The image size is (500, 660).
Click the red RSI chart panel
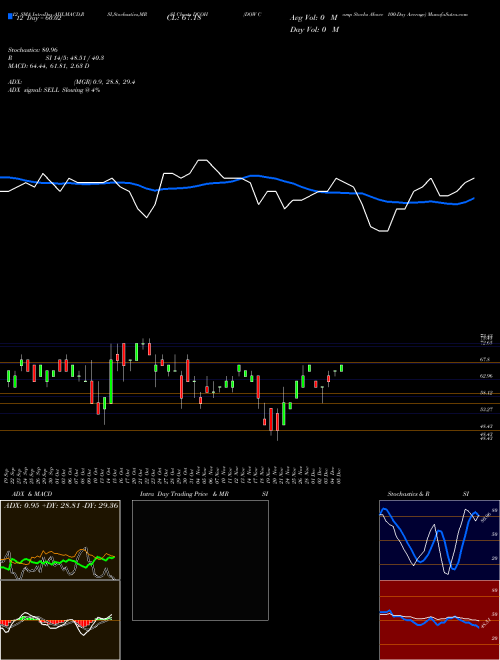[x=439, y=620]
